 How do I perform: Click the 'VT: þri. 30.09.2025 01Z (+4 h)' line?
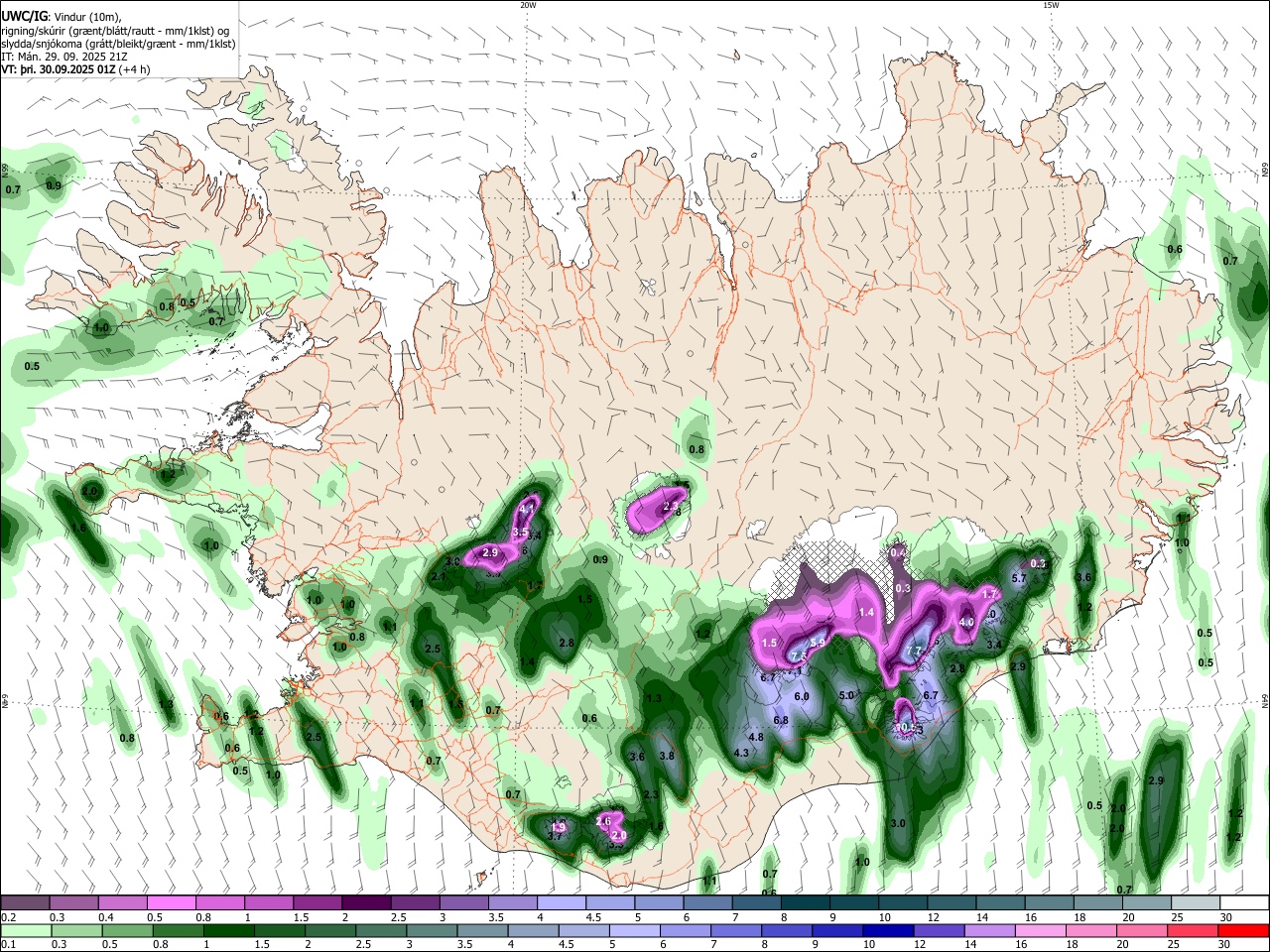point(75,69)
